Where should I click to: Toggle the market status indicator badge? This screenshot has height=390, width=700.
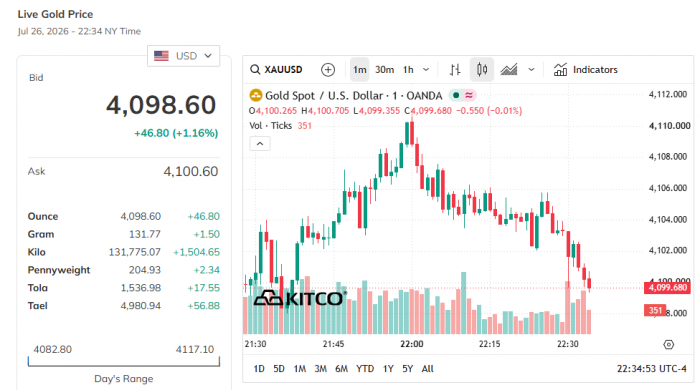pos(462,95)
